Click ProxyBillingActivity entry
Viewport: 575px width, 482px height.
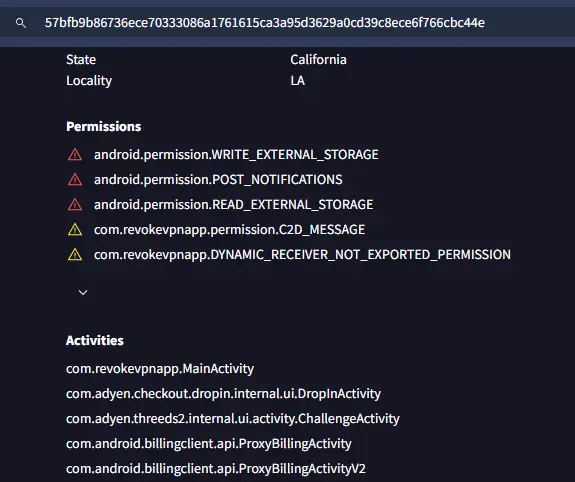coord(209,443)
